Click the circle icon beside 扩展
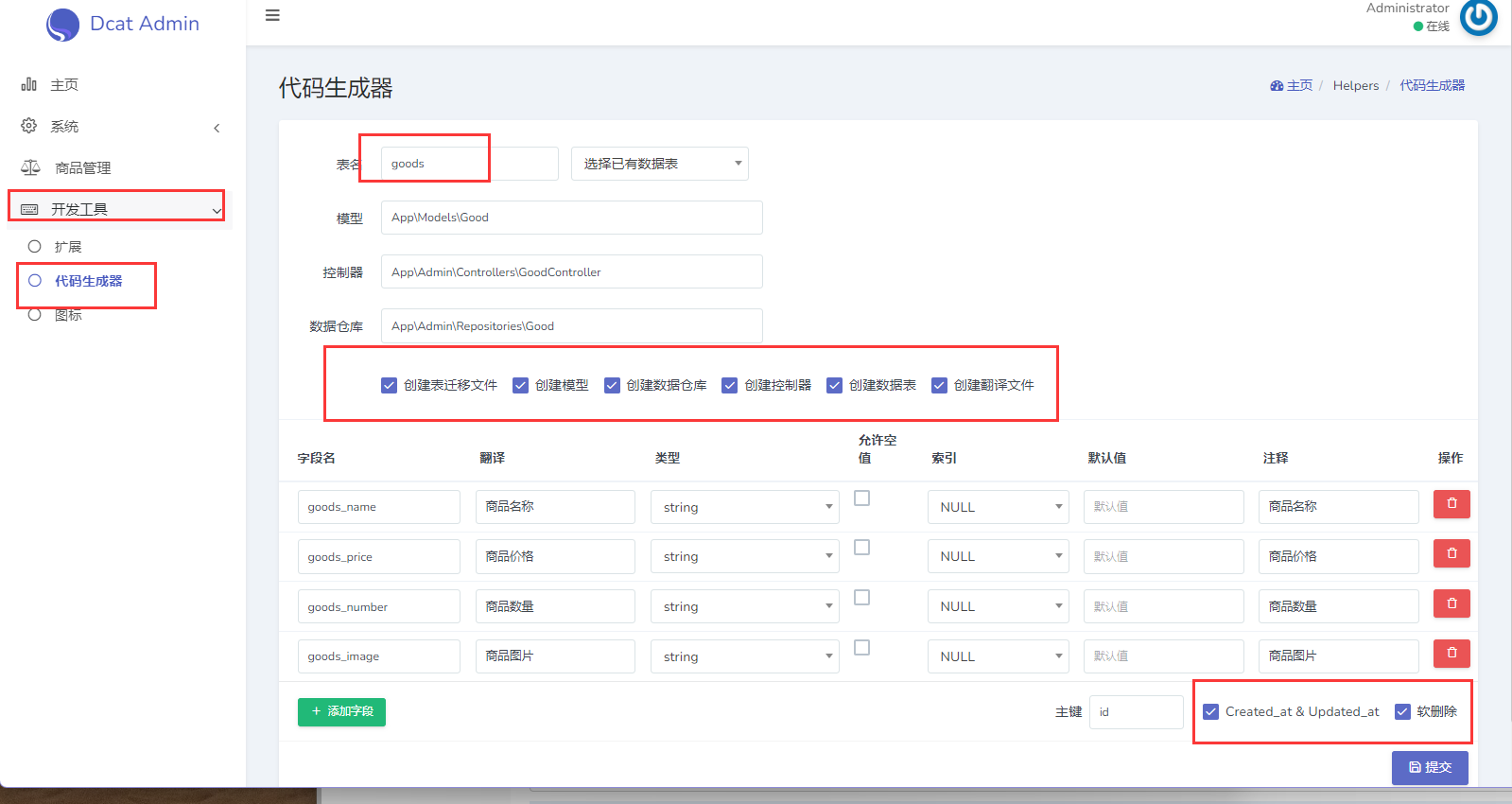The width and height of the screenshot is (1512, 804). 35,246
